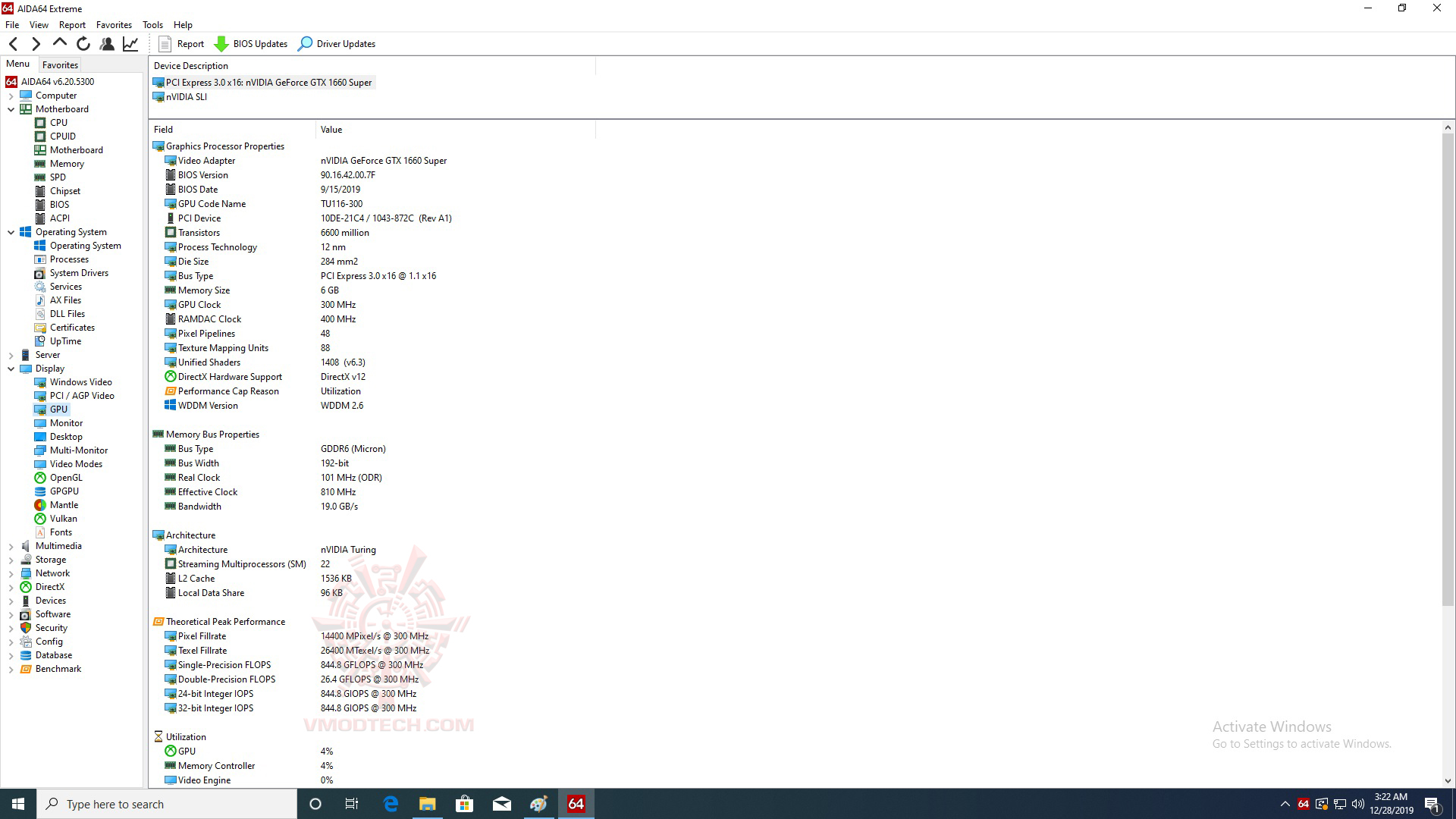Click the Forward navigation arrow
1456x819 pixels.
click(x=36, y=44)
